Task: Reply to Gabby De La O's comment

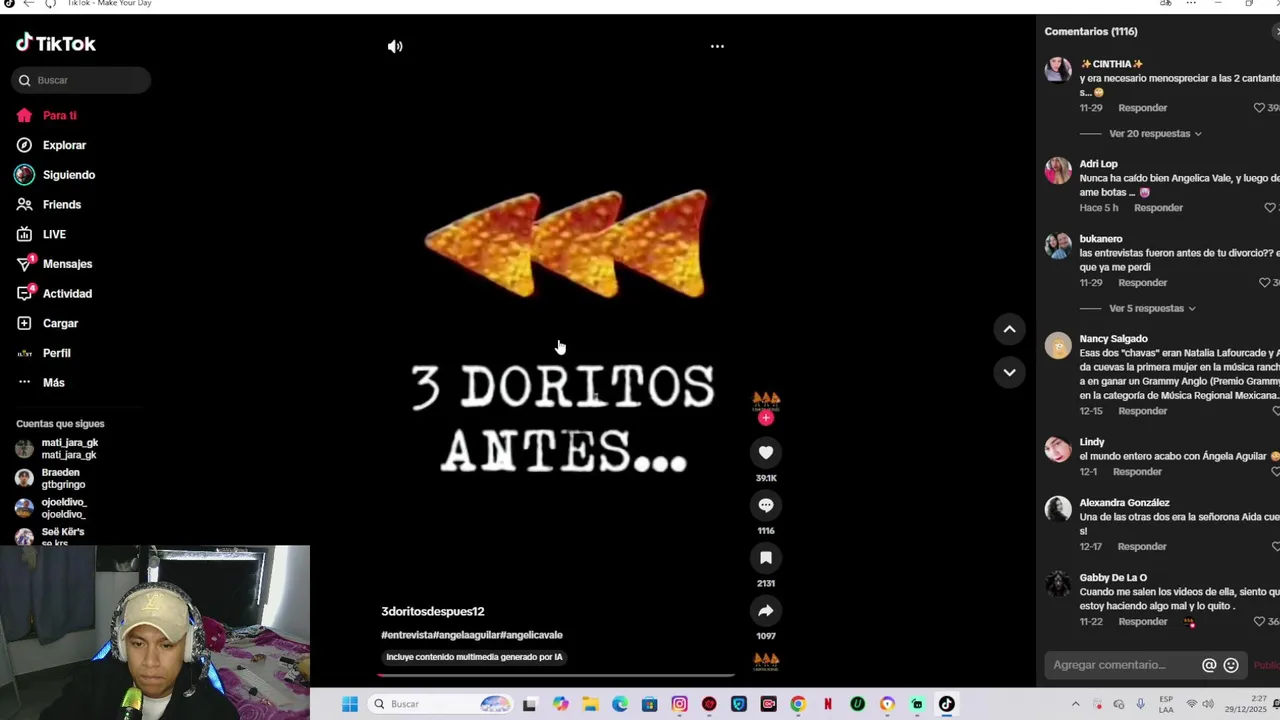Action: point(1142,622)
